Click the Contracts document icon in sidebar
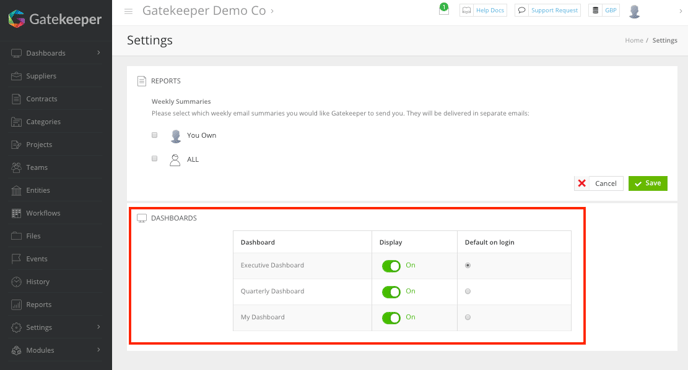This screenshot has height=370, width=688. pyautogui.click(x=16, y=99)
